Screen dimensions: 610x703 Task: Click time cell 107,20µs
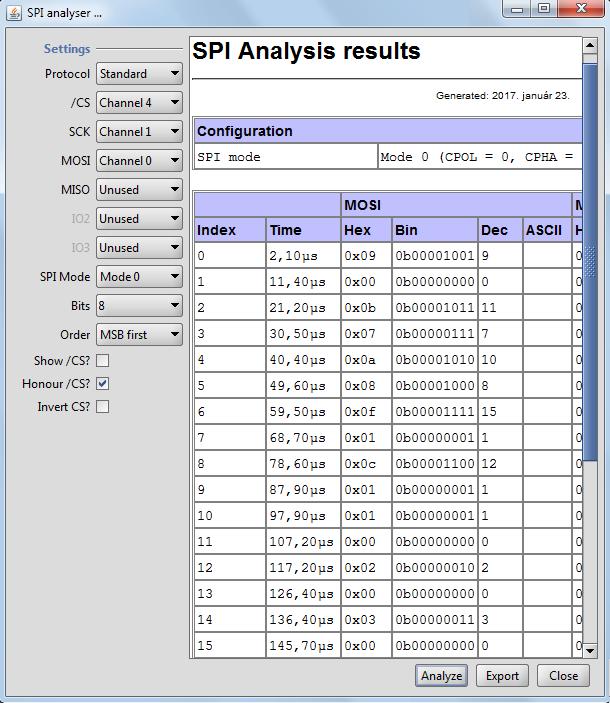[x=303, y=542]
